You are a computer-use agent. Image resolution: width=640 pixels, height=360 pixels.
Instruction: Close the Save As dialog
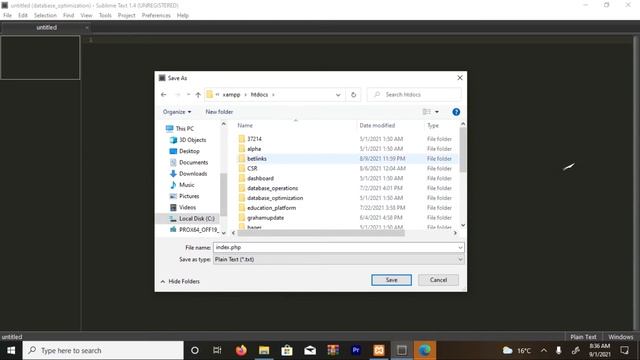(x=460, y=78)
